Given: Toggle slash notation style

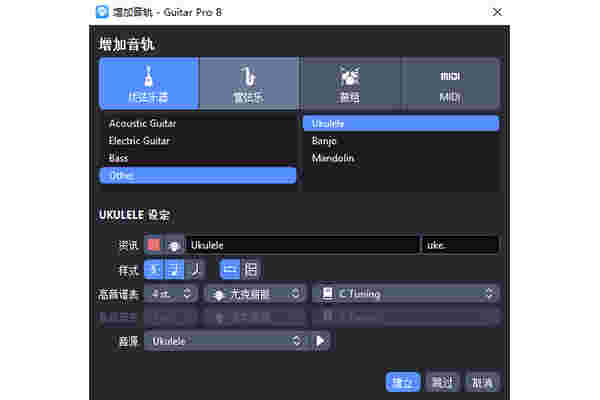Looking at the screenshot, I should coord(194,269).
